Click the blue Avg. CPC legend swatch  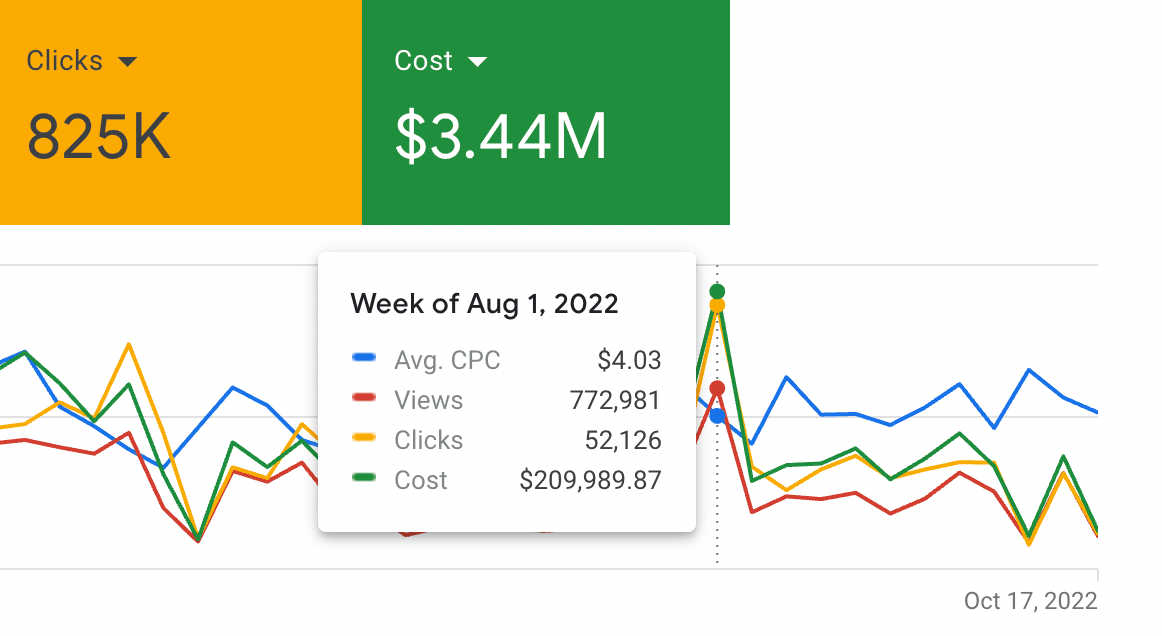click(365, 358)
